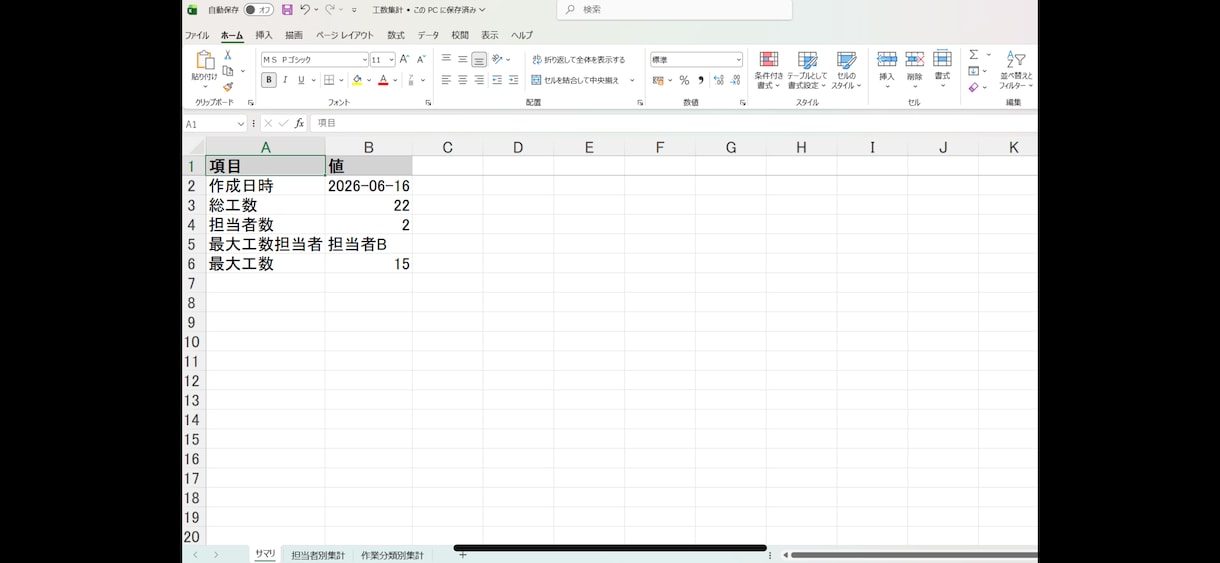Viewport: 1220px width, 563px height.
Task: Apply red font color button
Action: click(383, 80)
